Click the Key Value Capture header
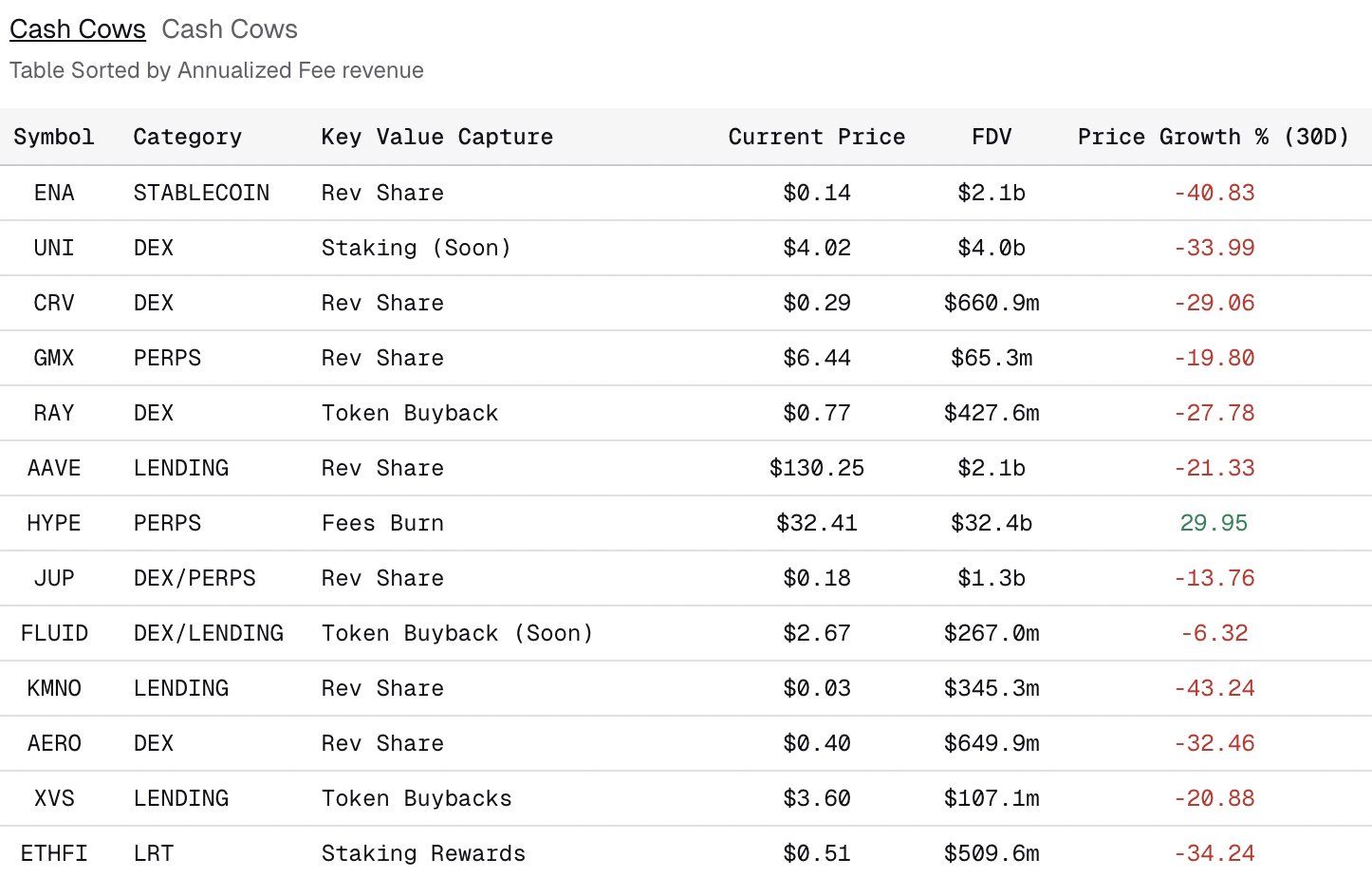This screenshot has width=1372, height=877. pyautogui.click(x=436, y=137)
